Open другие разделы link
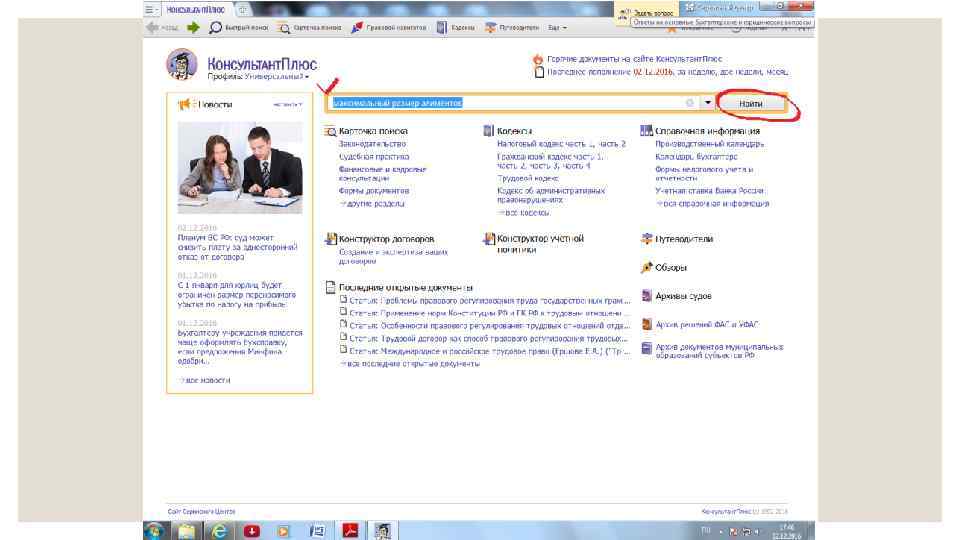 [x=373, y=204]
